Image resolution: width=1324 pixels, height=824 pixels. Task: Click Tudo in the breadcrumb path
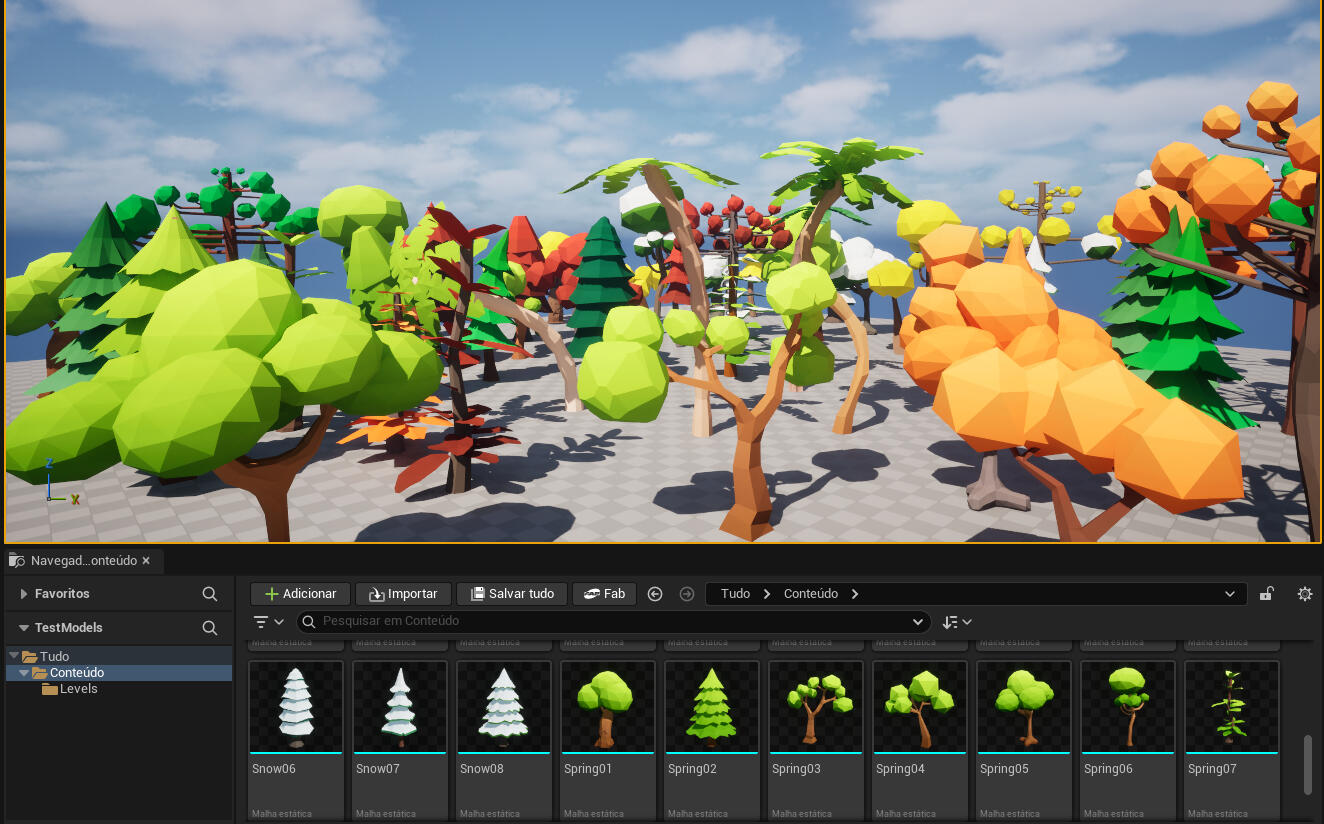(735, 593)
